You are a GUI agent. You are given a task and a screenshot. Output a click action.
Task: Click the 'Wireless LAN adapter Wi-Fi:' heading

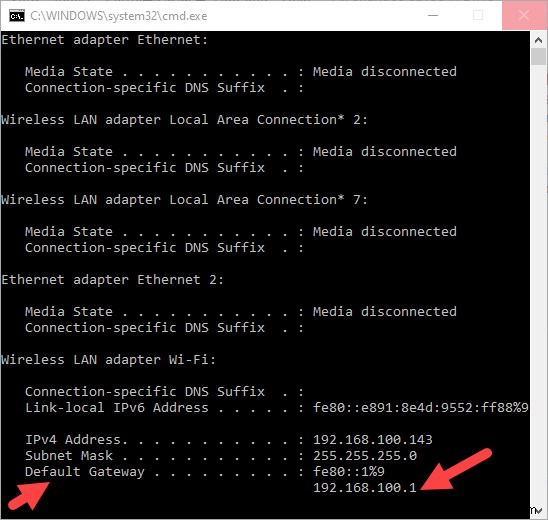108,360
